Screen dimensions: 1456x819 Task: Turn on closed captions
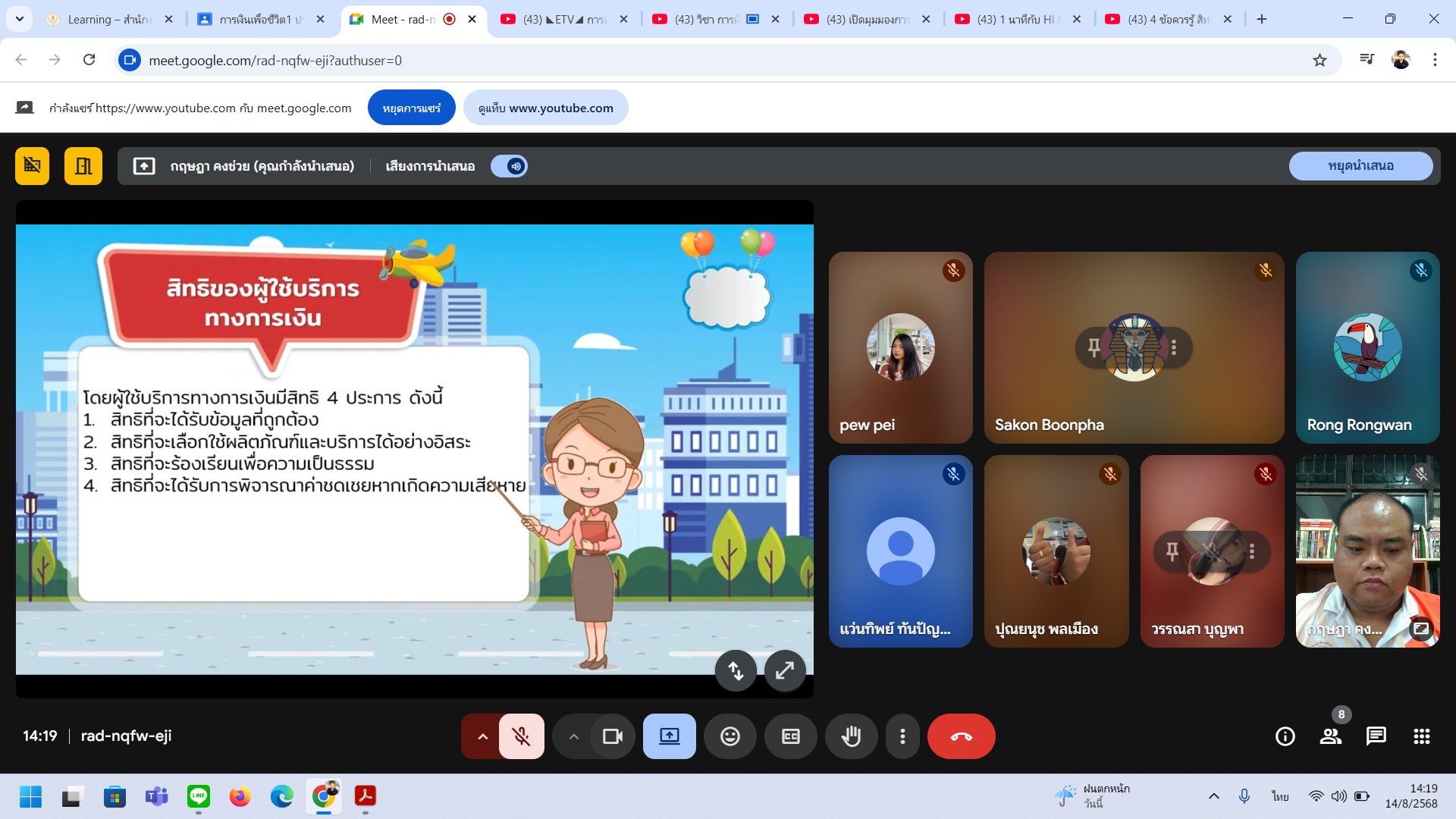click(790, 736)
